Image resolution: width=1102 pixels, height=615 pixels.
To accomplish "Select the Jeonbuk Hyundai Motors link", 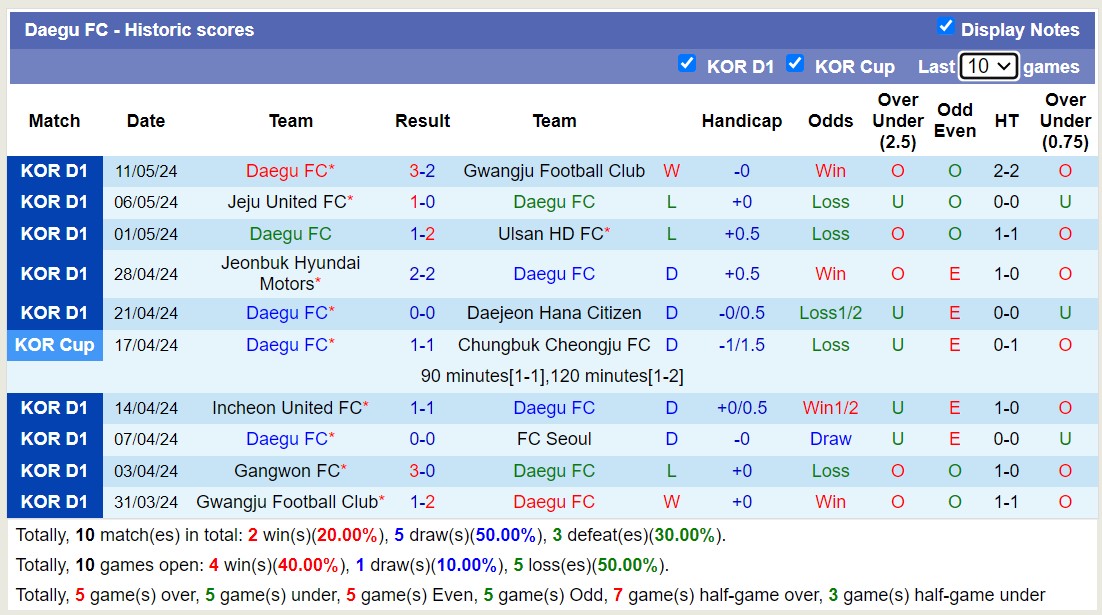I will click(x=290, y=273).
